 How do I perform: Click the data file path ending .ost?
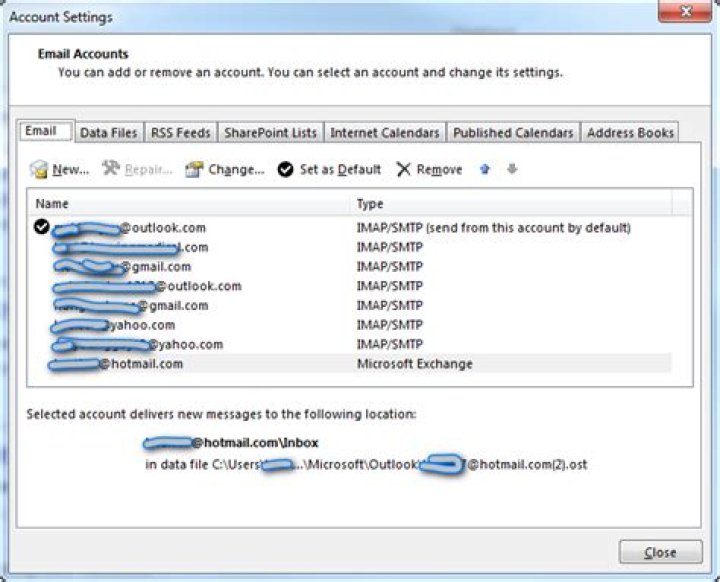pos(366,464)
